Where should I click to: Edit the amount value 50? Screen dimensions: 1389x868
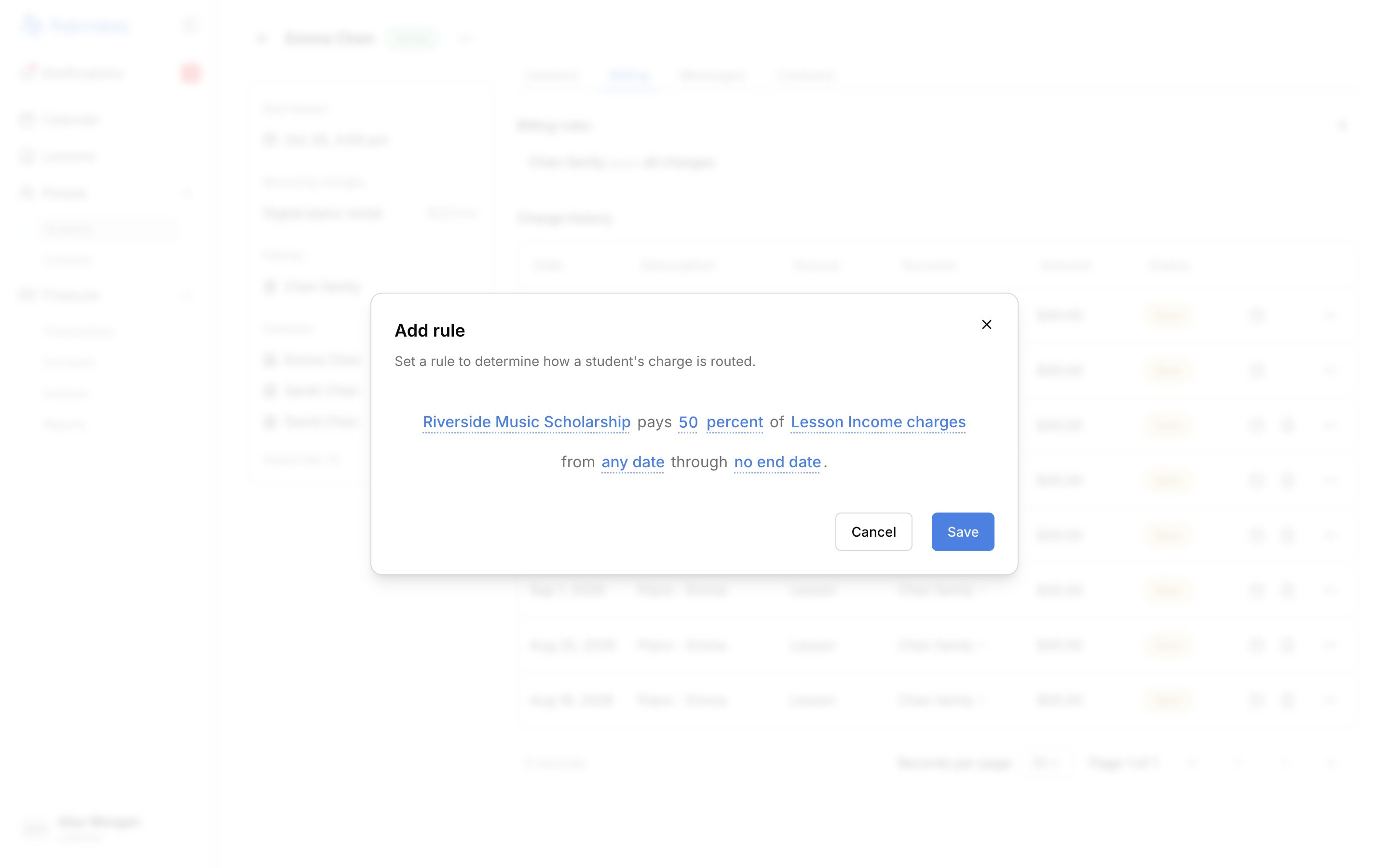click(688, 422)
